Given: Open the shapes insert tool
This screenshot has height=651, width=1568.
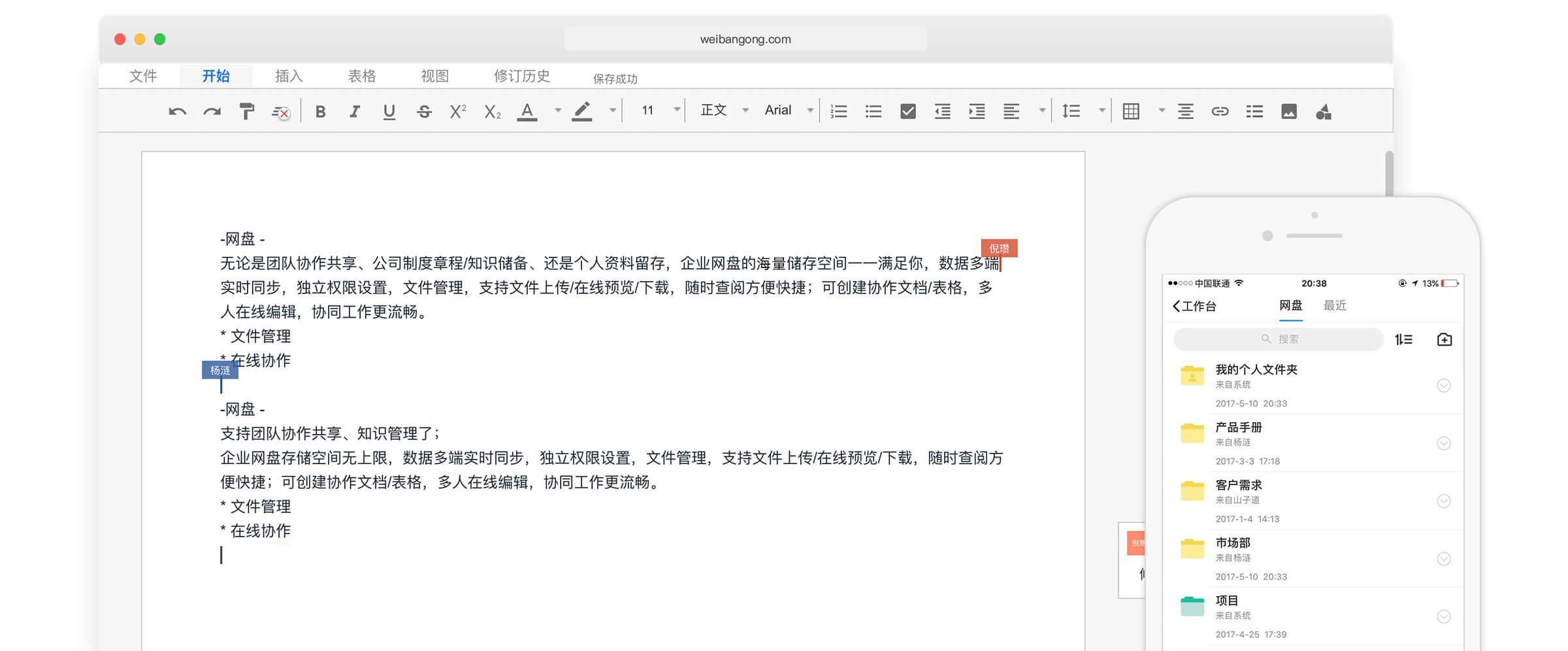Looking at the screenshot, I should pos(1323,112).
